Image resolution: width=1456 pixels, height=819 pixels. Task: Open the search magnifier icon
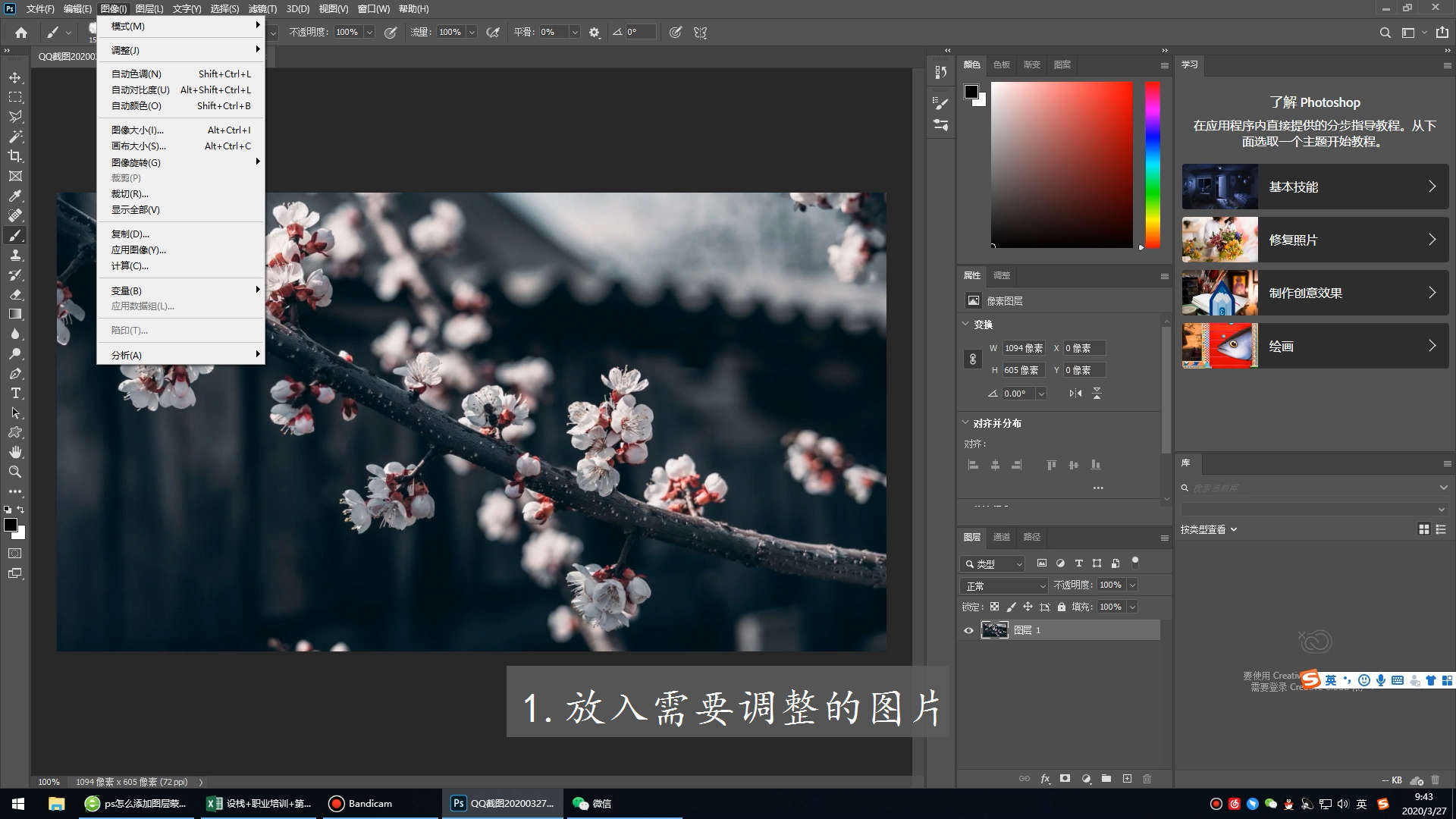(1385, 33)
